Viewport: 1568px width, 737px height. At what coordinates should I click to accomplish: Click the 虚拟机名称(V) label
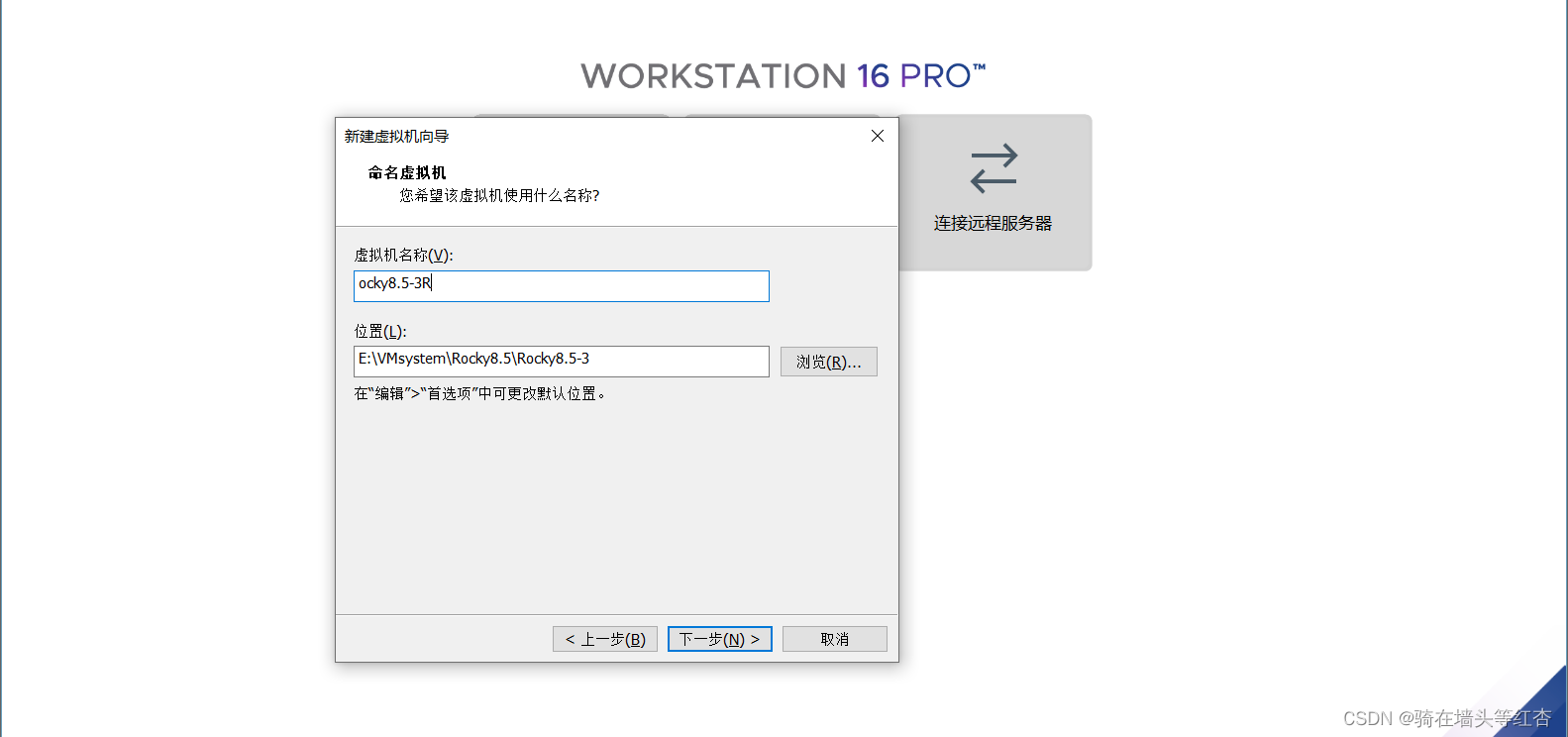403,255
